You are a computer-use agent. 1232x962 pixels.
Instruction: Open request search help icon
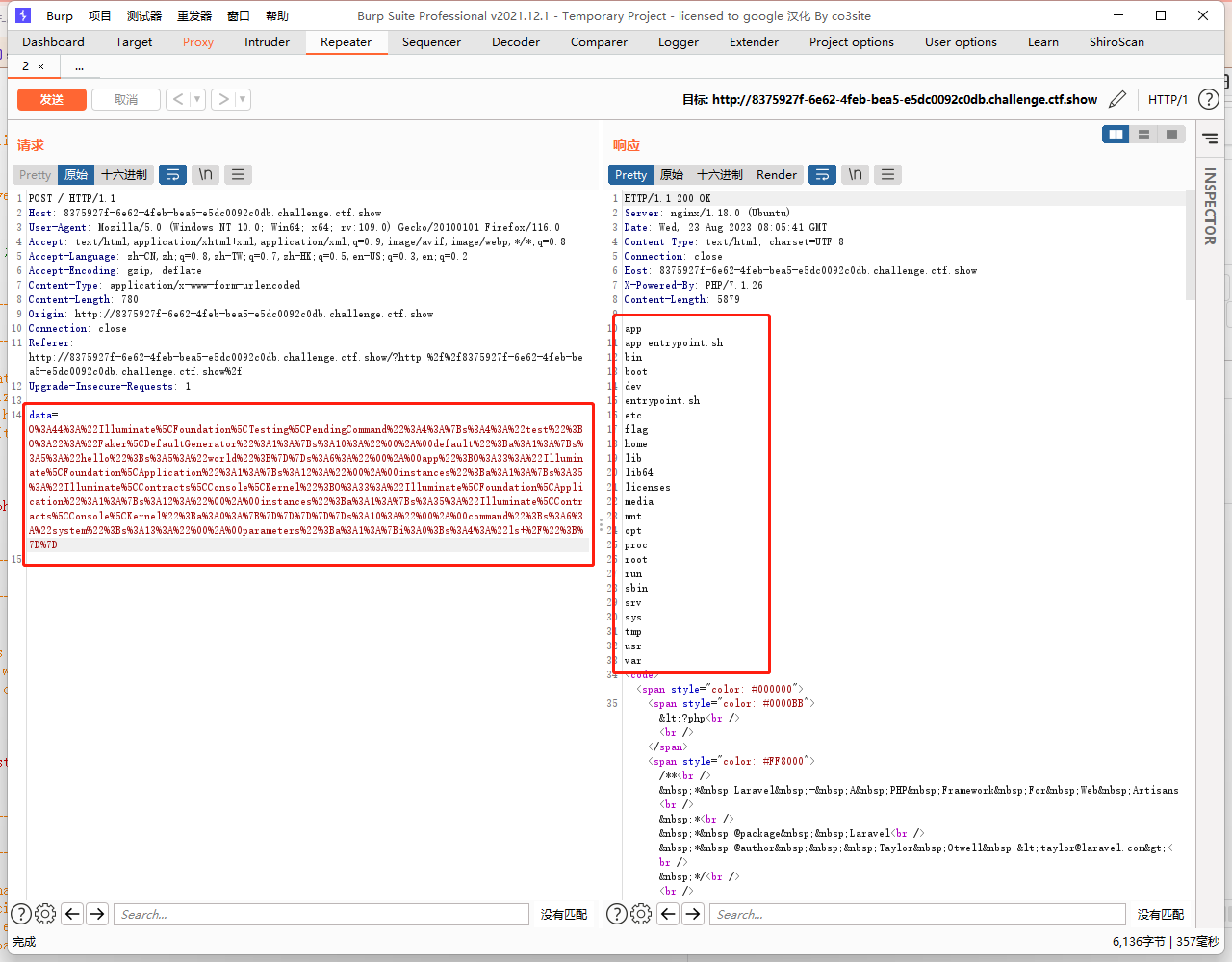click(20, 914)
